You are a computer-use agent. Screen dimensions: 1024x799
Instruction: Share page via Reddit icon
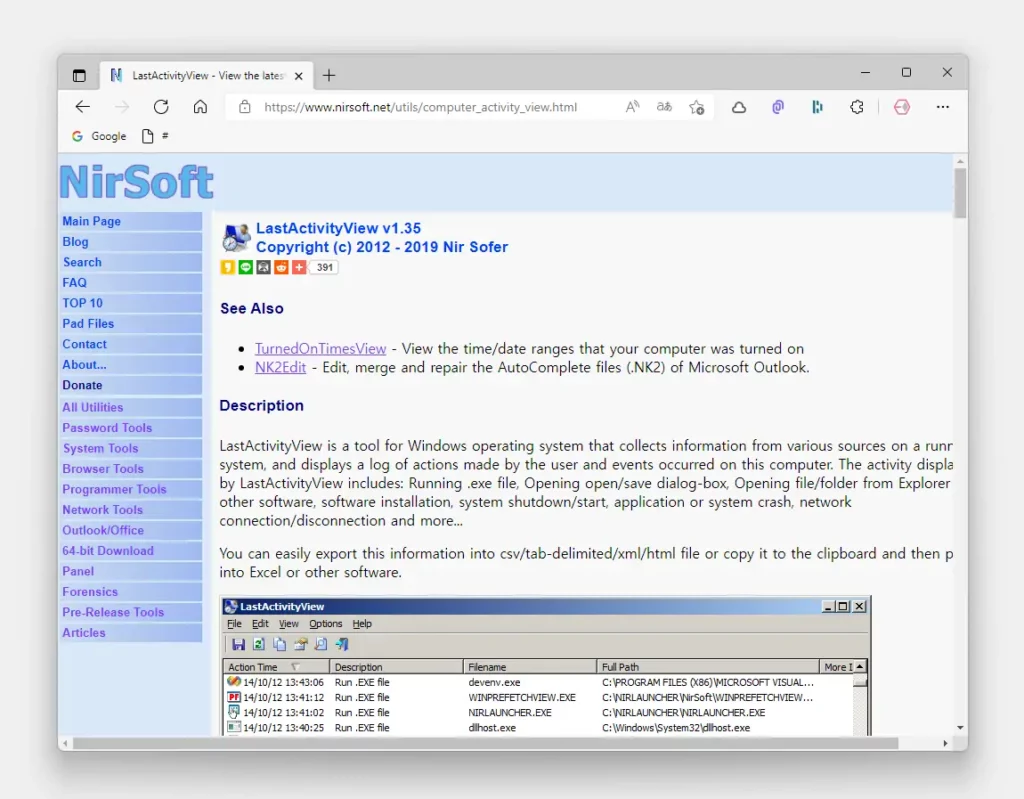click(281, 267)
